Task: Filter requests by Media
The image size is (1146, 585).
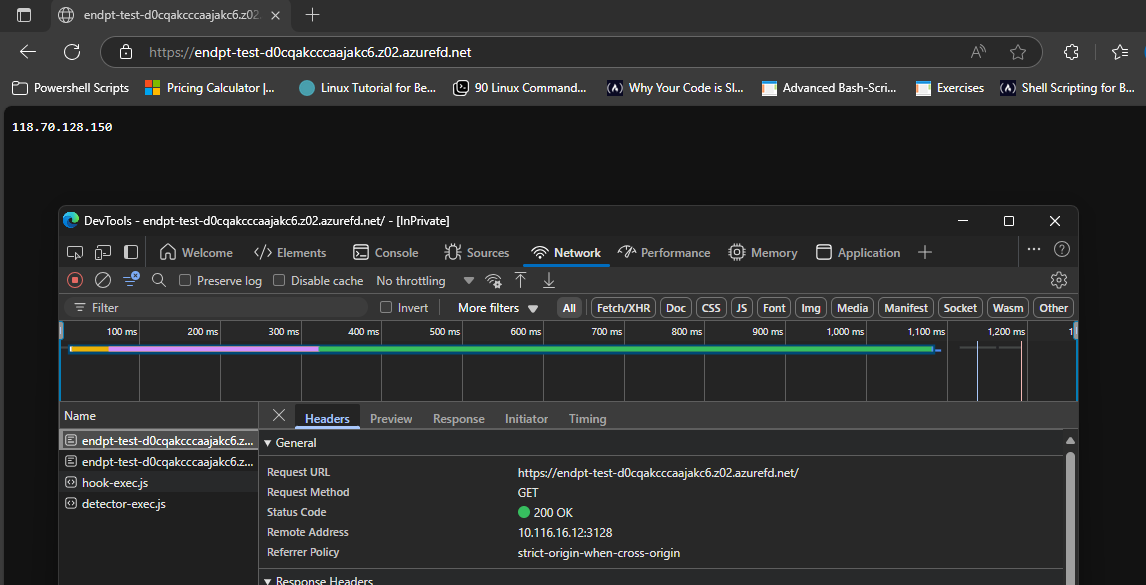Action: pos(852,308)
